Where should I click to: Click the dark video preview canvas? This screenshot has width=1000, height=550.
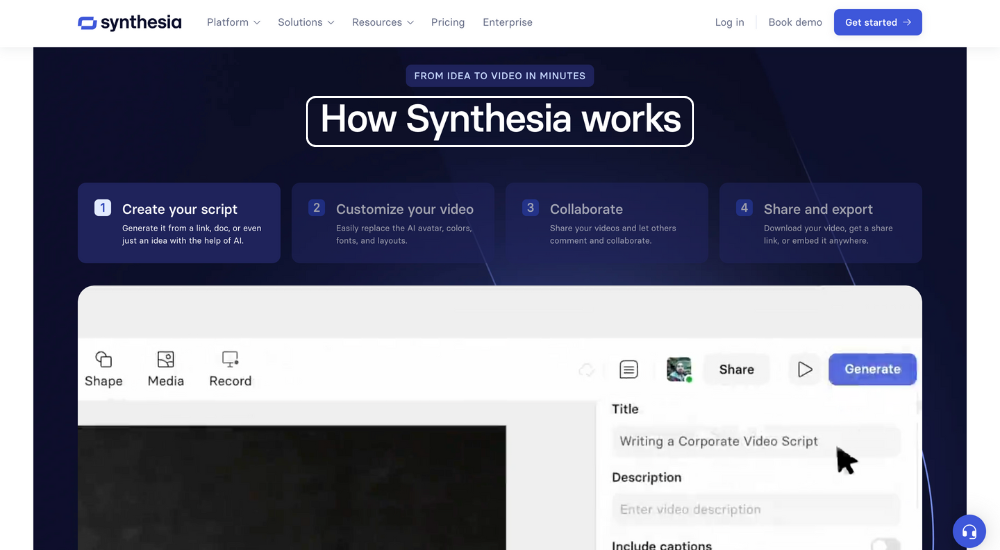292,488
